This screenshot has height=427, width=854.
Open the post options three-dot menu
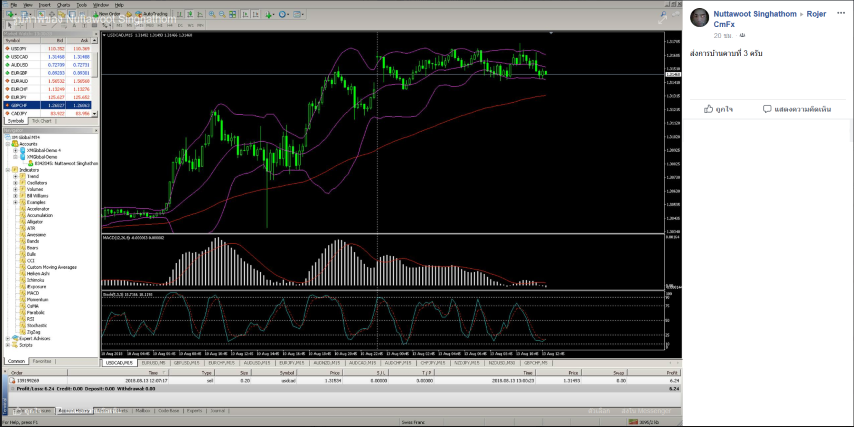[841, 12]
